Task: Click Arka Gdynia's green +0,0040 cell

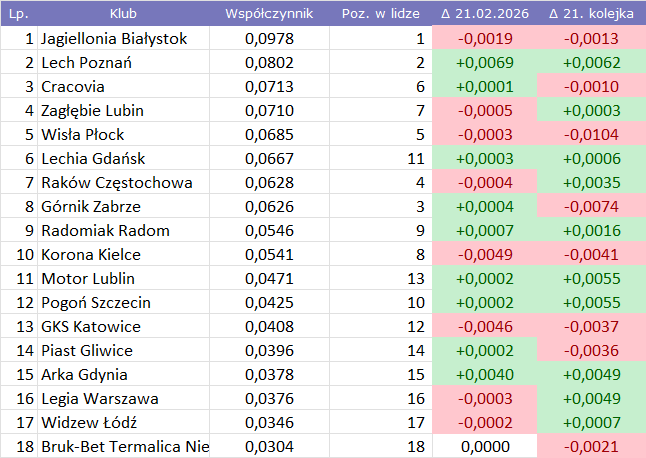Action: pos(485,375)
